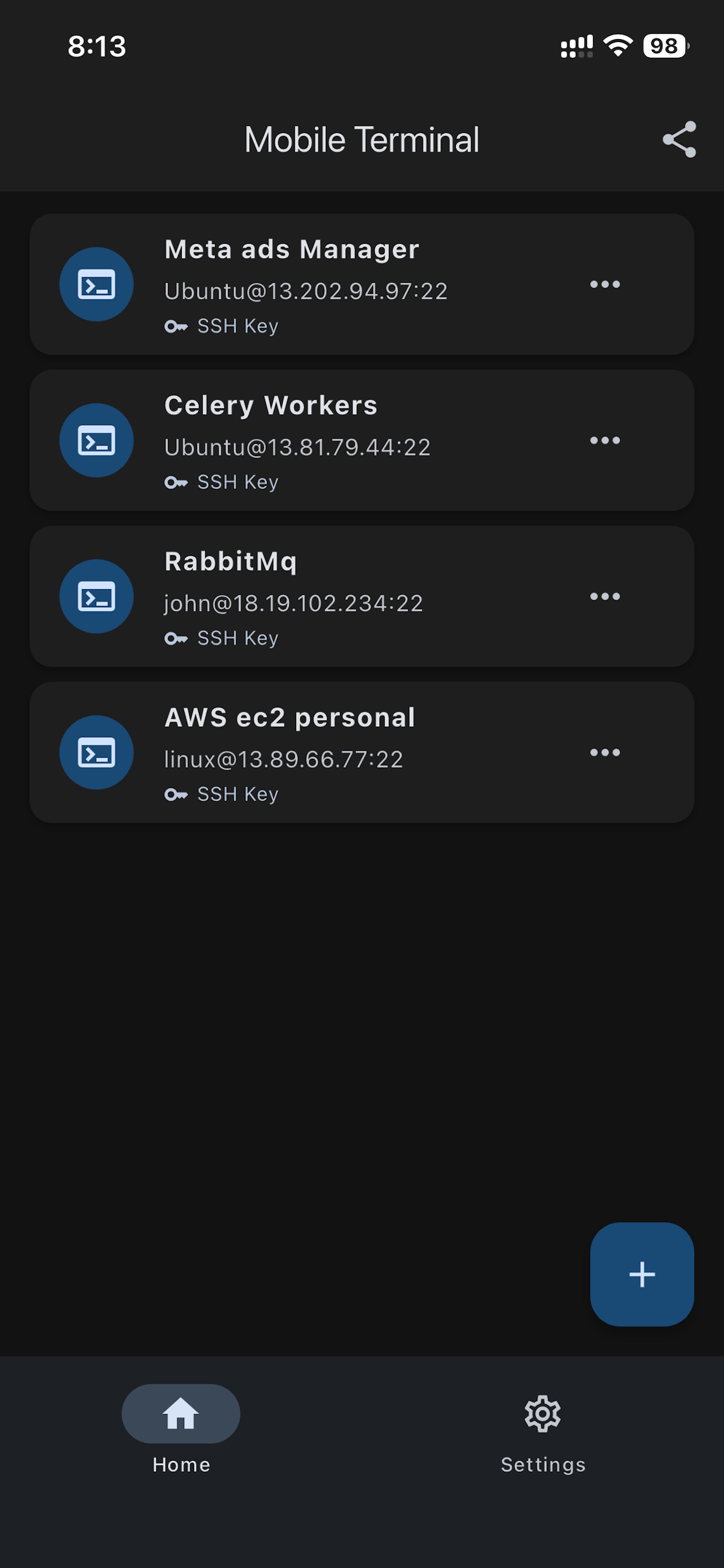The height and width of the screenshot is (1568, 724).
Task: Tap the SSH Key icon under Meta ads Manager
Action: [x=177, y=325]
